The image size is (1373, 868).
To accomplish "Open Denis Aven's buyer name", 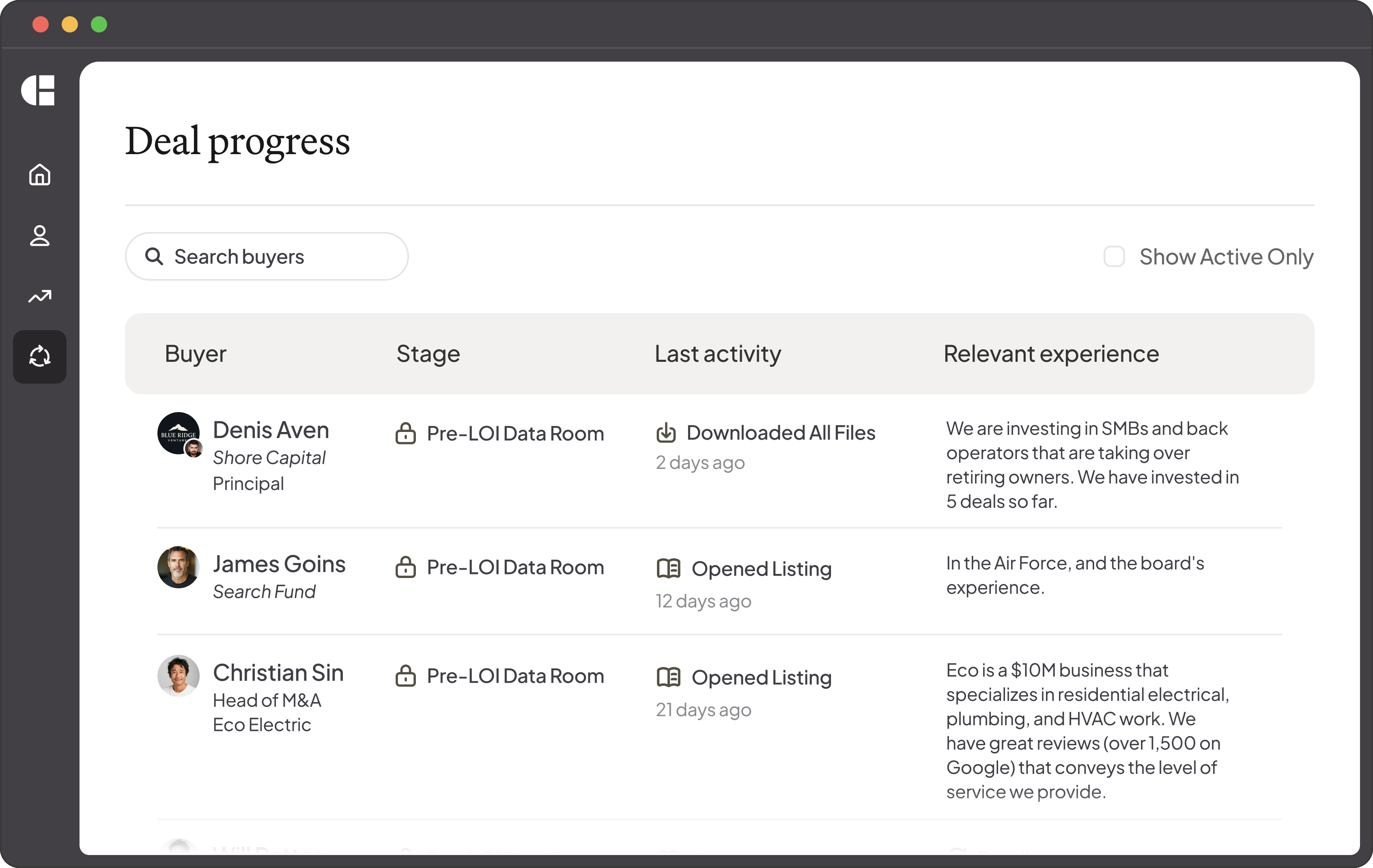I will coord(271,430).
